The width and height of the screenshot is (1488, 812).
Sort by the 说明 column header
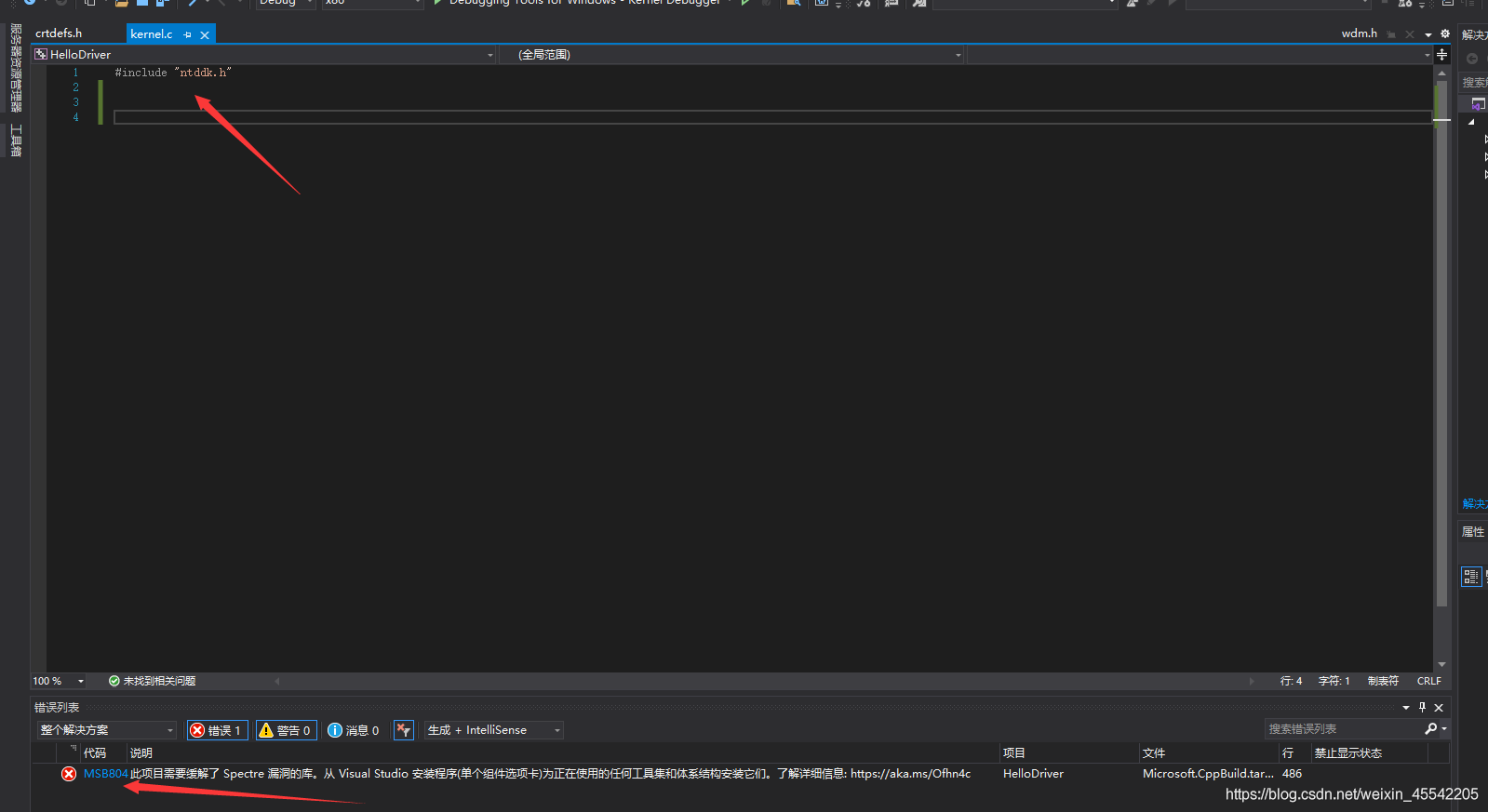pyautogui.click(x=141, y=753)
